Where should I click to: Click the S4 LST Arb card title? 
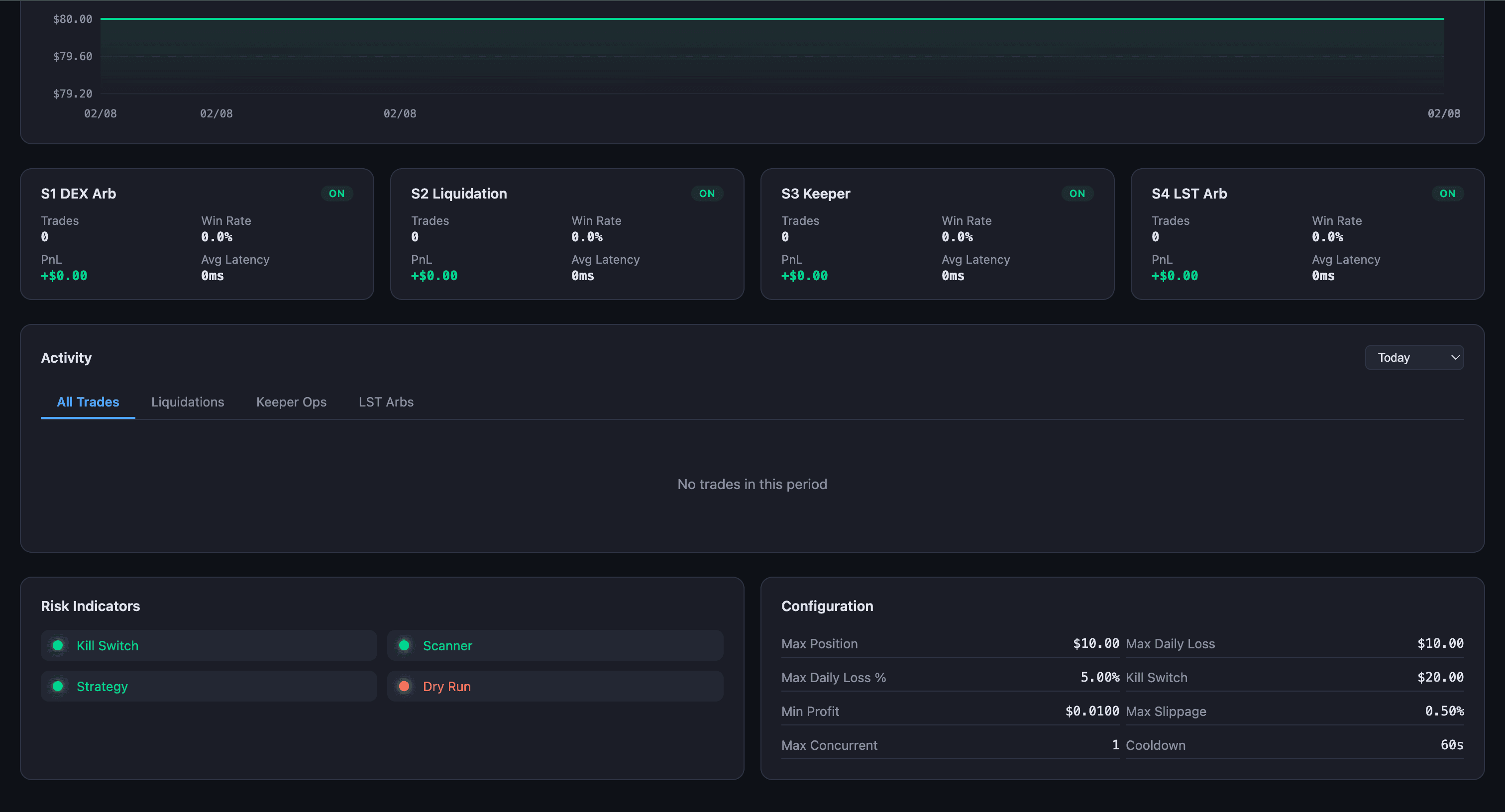[1189, 194]
